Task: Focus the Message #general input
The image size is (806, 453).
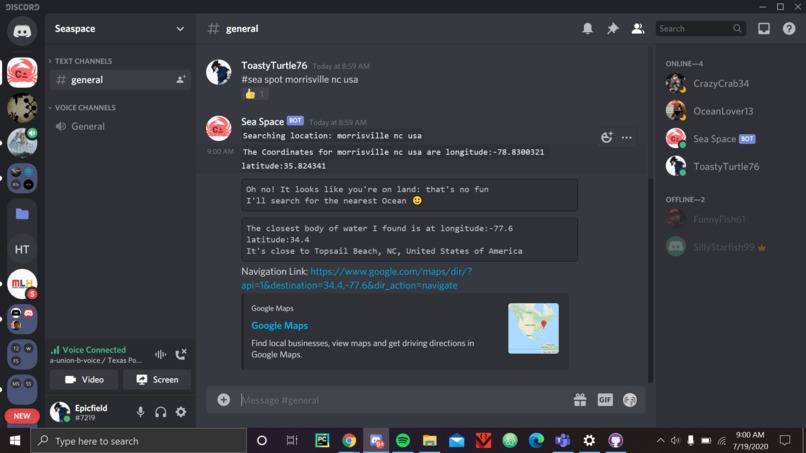Action: (x=404, y=400)
